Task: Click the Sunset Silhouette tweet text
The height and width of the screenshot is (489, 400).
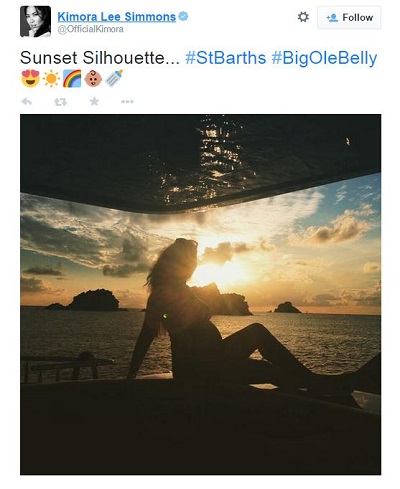Action: [x=100, y=58]
